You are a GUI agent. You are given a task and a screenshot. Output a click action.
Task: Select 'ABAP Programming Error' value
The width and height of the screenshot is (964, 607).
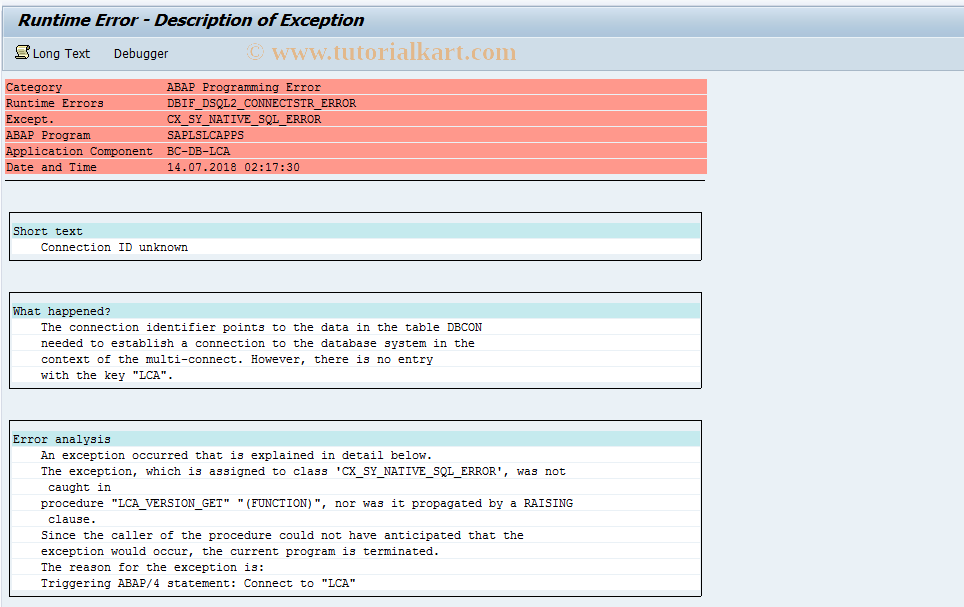click(243, 87)
